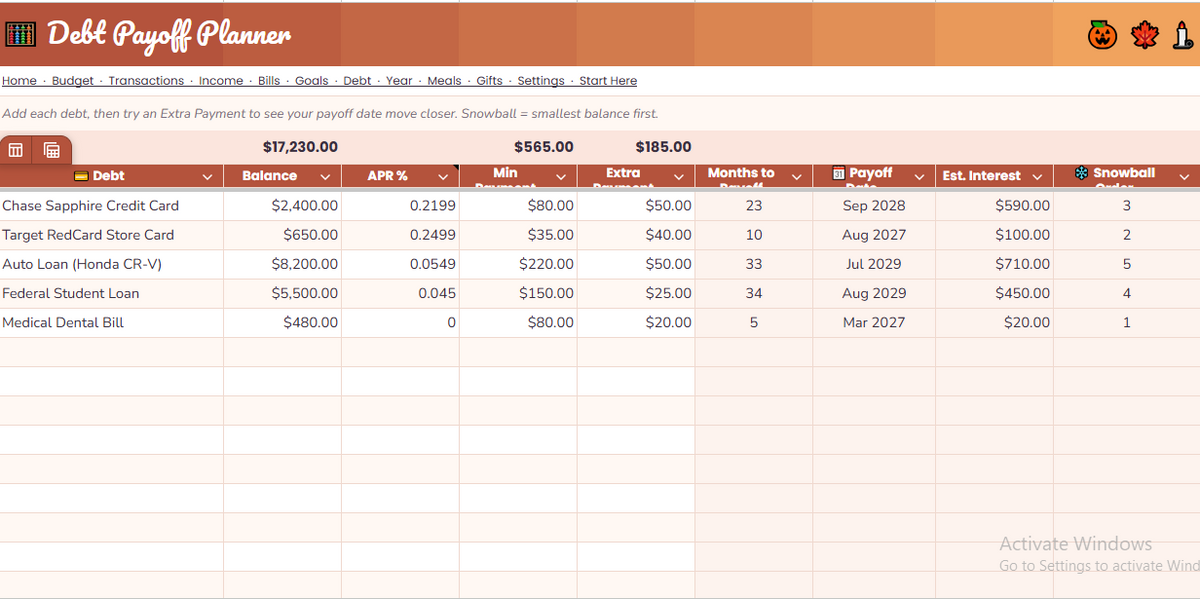Select the Medical Dental Bill cell
Screen dimensions: 1200x599
111,323
